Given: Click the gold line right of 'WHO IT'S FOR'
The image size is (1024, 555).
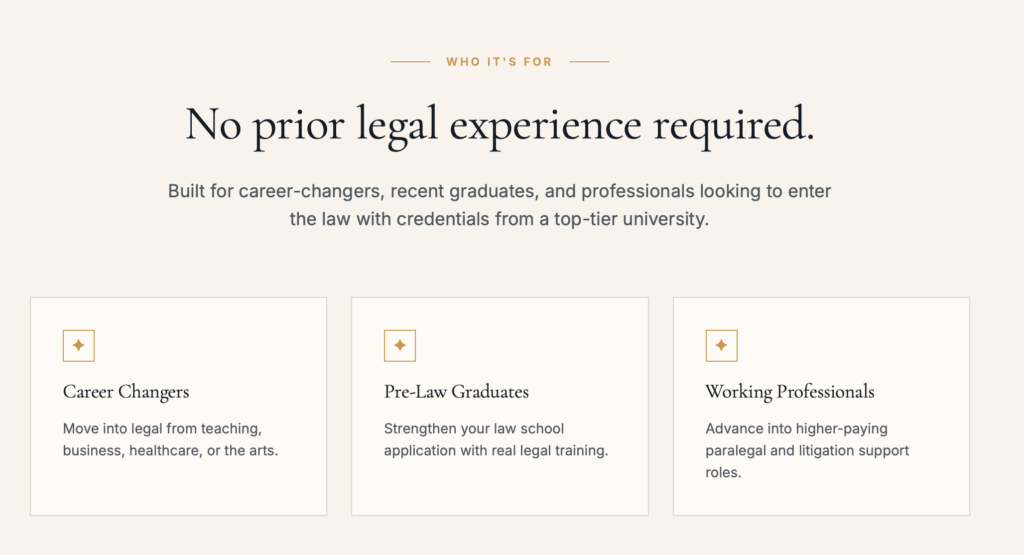Looking at the screenshot, I should [x=589, y=61].
